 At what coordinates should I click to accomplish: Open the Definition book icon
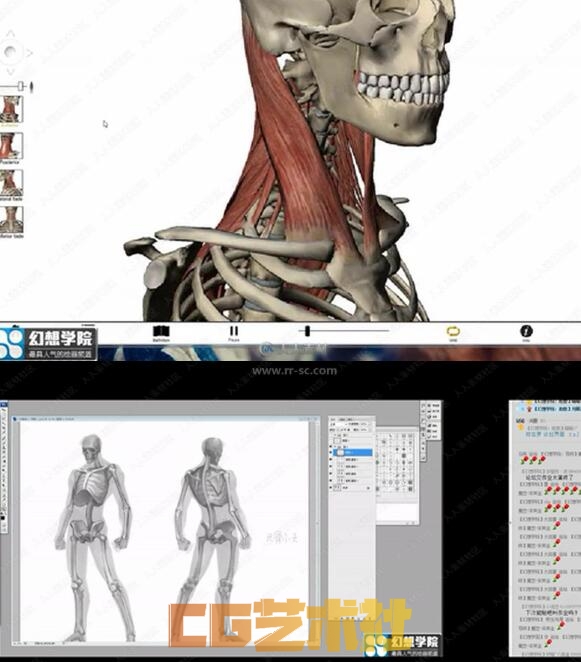pos(161,331)
